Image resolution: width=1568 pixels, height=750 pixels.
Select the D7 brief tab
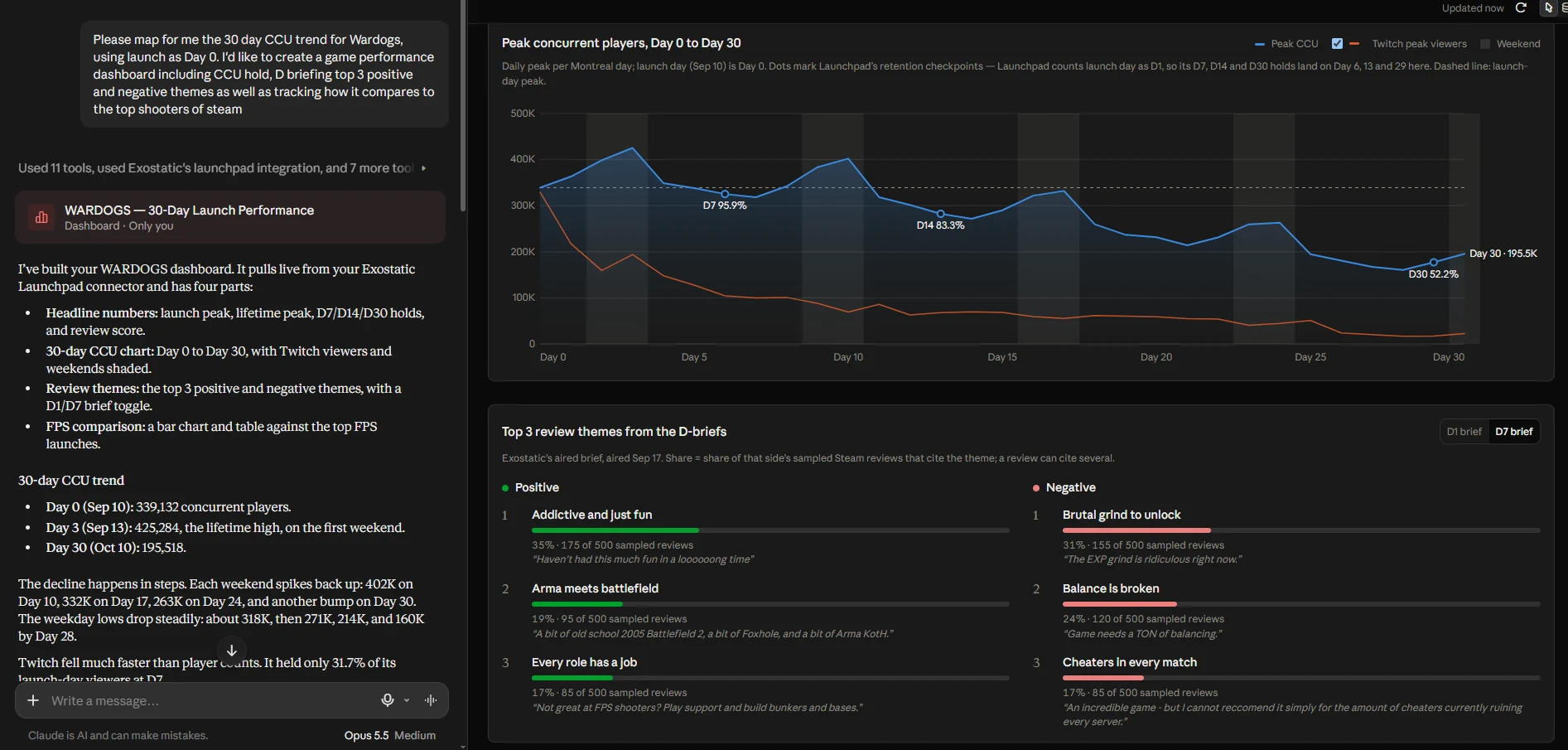pos(1513,432)
